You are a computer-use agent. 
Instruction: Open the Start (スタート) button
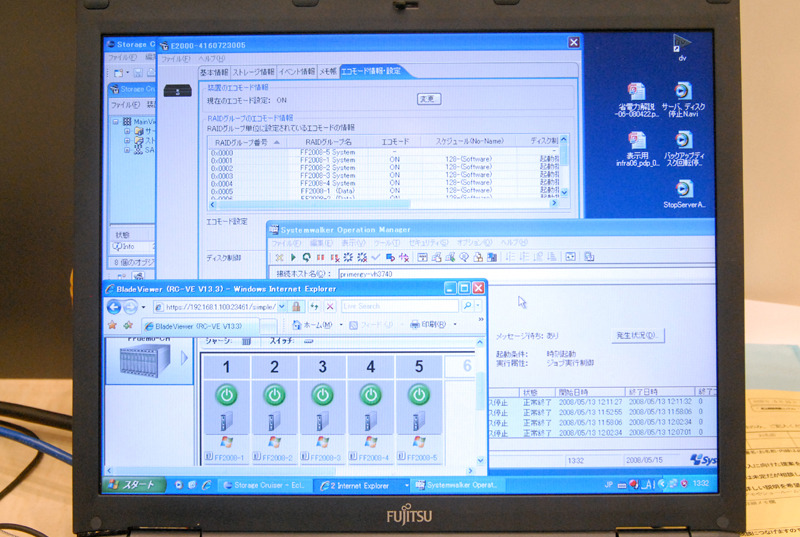pos(135,485)
